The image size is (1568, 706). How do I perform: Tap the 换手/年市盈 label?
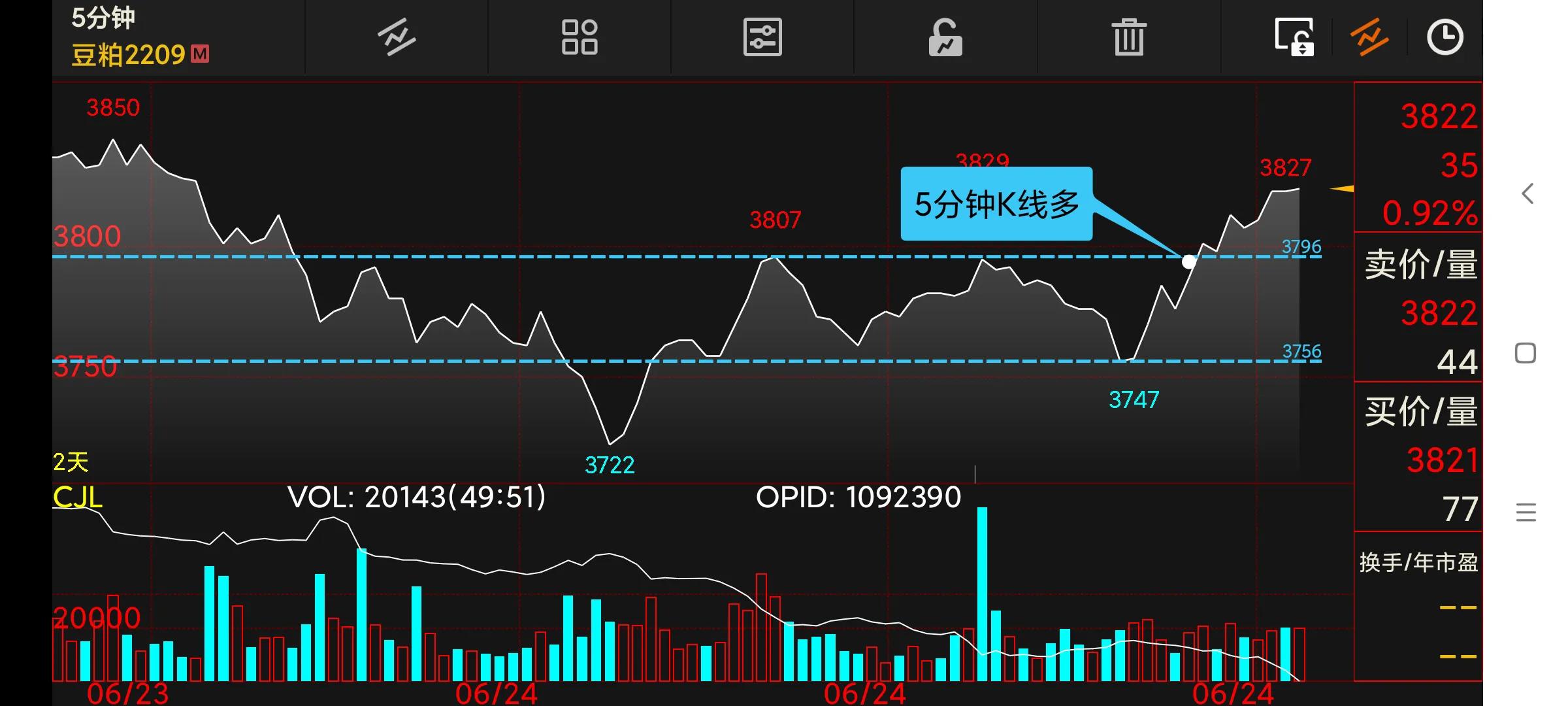coord(1419,562)
